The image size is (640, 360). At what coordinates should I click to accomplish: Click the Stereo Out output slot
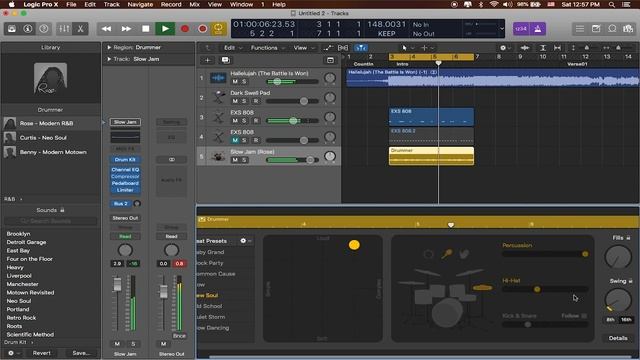(125, 218)
